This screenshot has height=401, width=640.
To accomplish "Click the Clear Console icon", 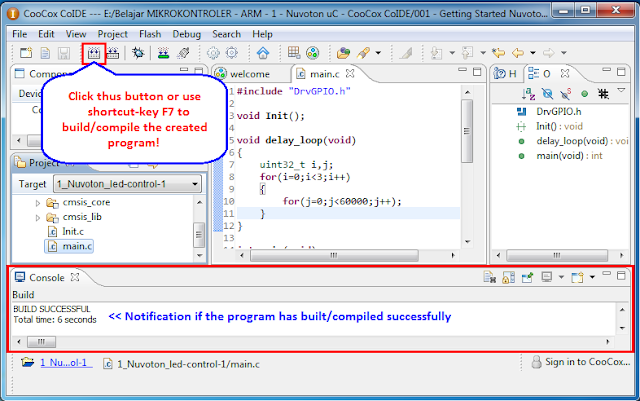I will click(490, 277).
